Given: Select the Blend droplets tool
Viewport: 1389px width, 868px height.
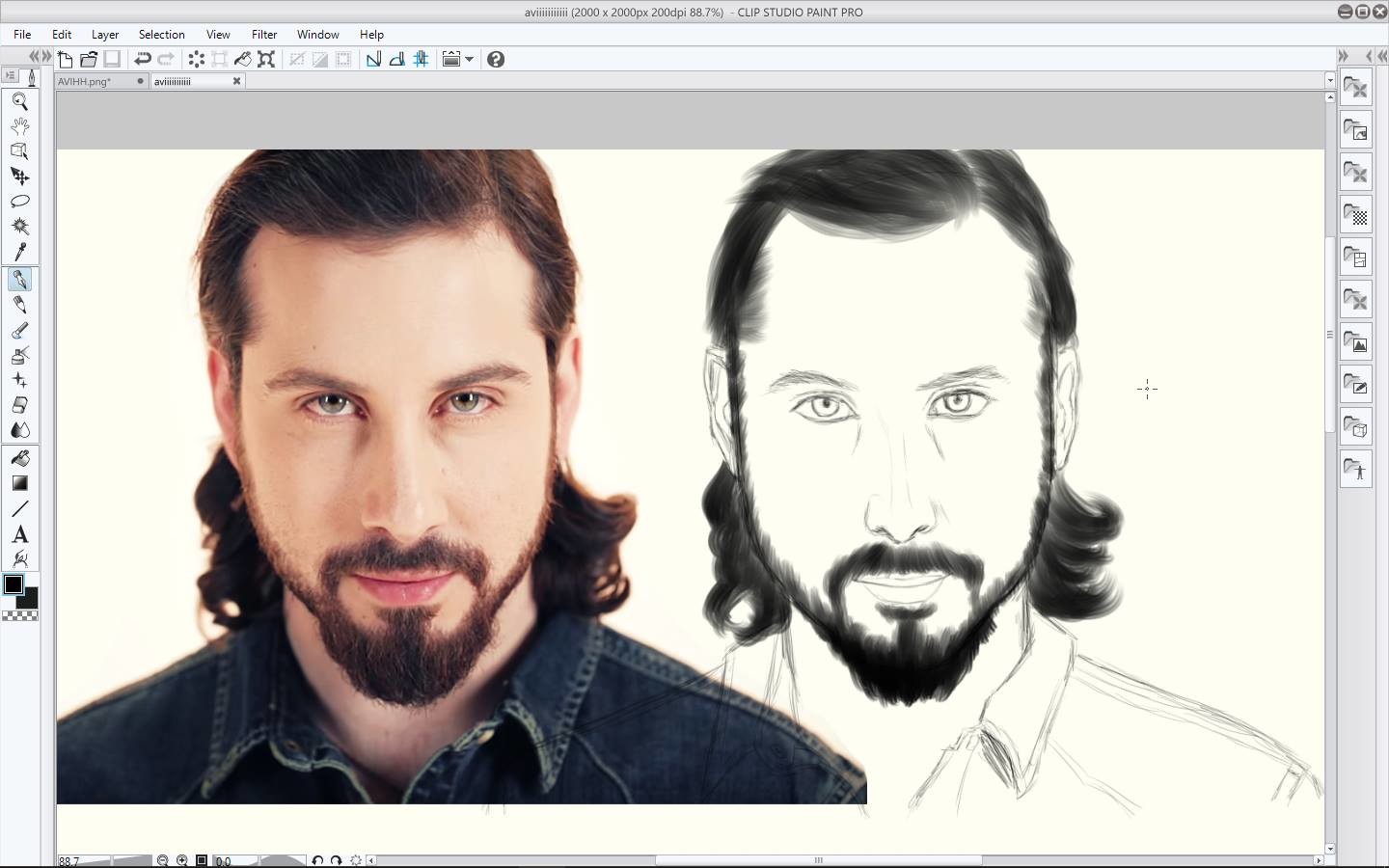Looking at the screenshot, I should [19, 430].
